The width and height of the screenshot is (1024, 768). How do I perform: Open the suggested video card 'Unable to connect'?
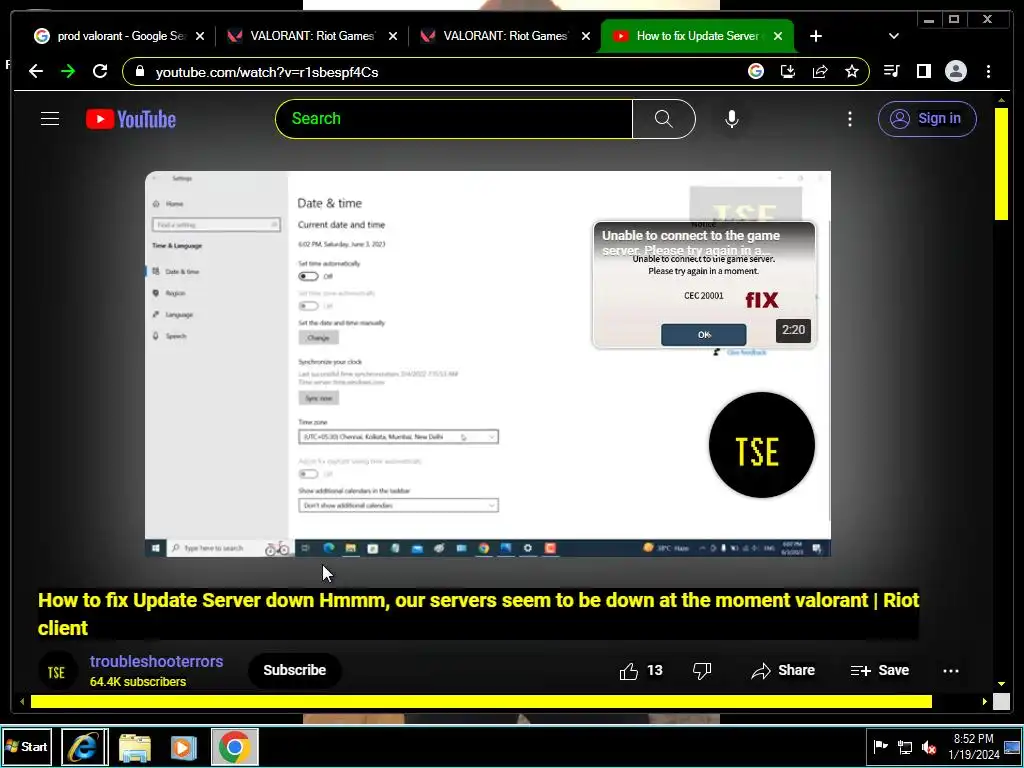pos(704,285)
